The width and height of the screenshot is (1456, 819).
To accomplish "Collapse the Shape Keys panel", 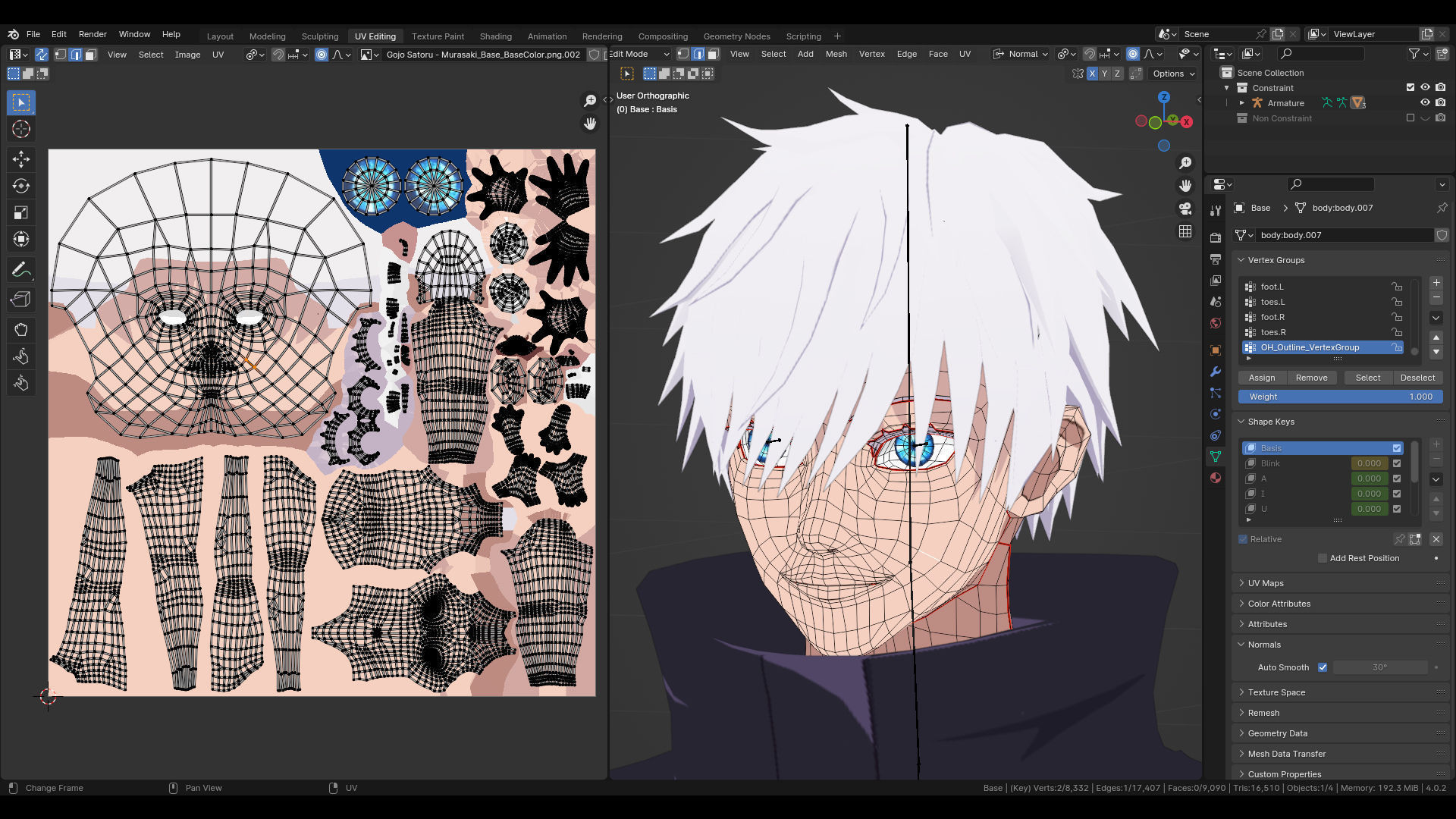I will click(1271, 422).
